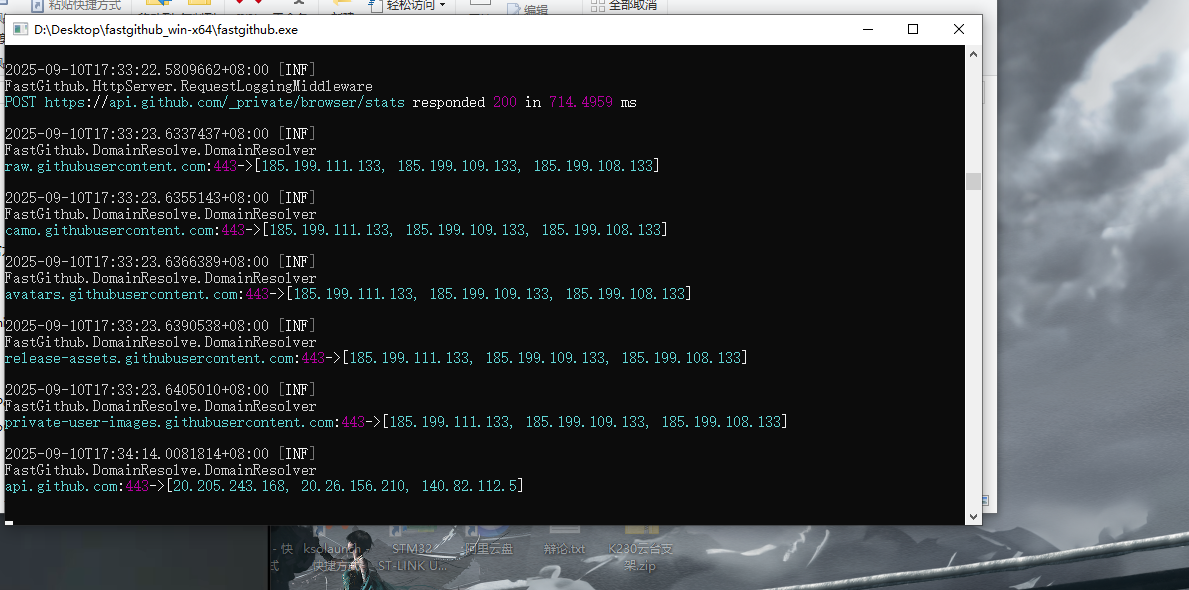
Task: Click the POST method word in the log
Action: pyautogui.click(x=20, y=102)
